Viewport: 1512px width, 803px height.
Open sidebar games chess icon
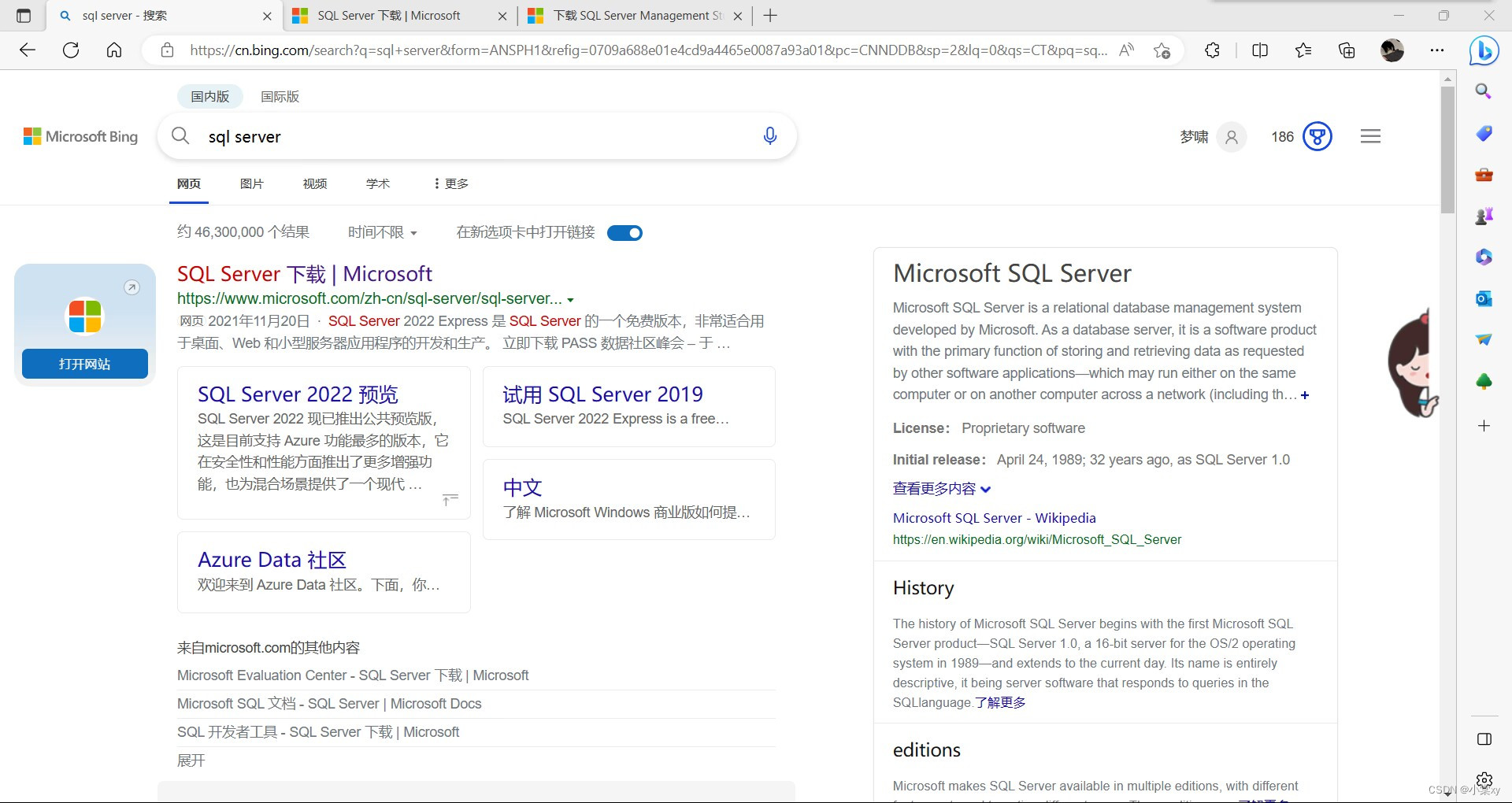point(1484,216)
